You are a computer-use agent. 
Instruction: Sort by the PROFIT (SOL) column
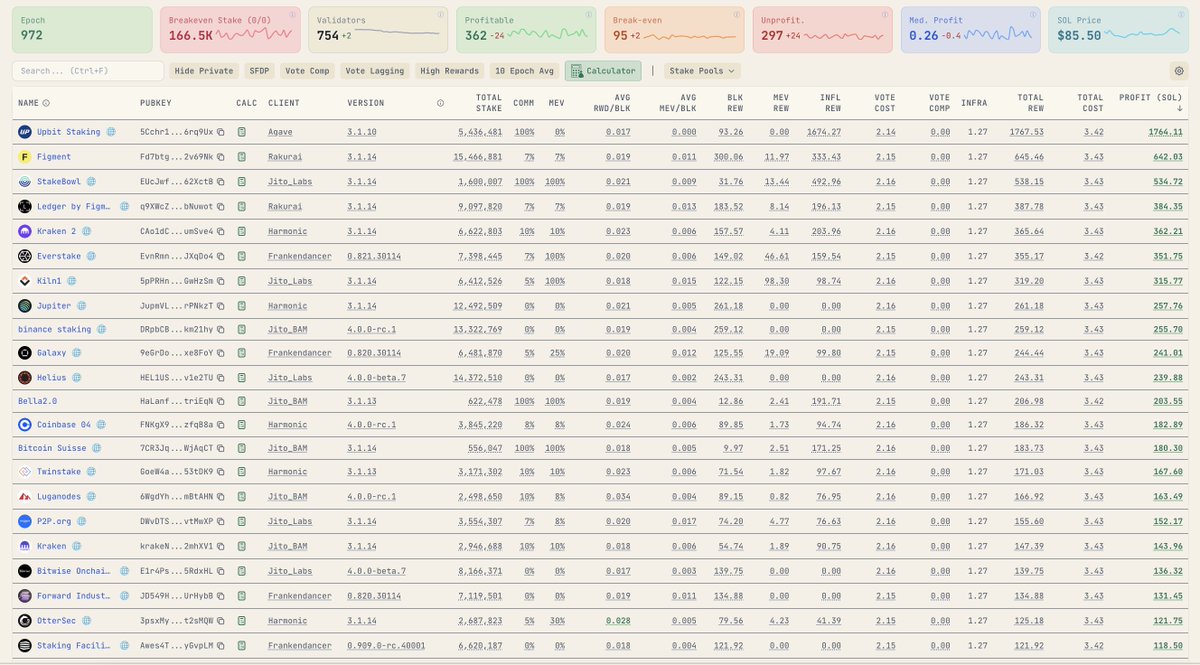click(1150, 103)
